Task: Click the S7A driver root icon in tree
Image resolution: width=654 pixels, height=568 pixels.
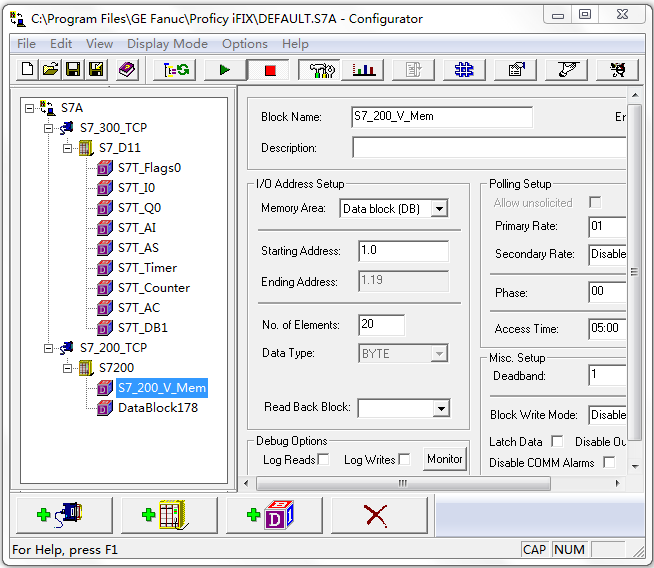Action: (48, 108)
